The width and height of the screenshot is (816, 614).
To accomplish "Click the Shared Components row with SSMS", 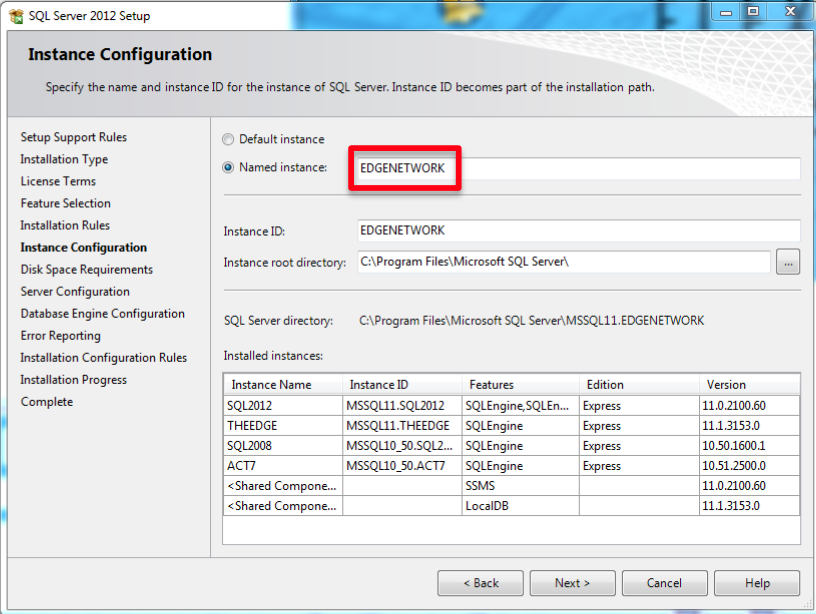I will 512,486.
